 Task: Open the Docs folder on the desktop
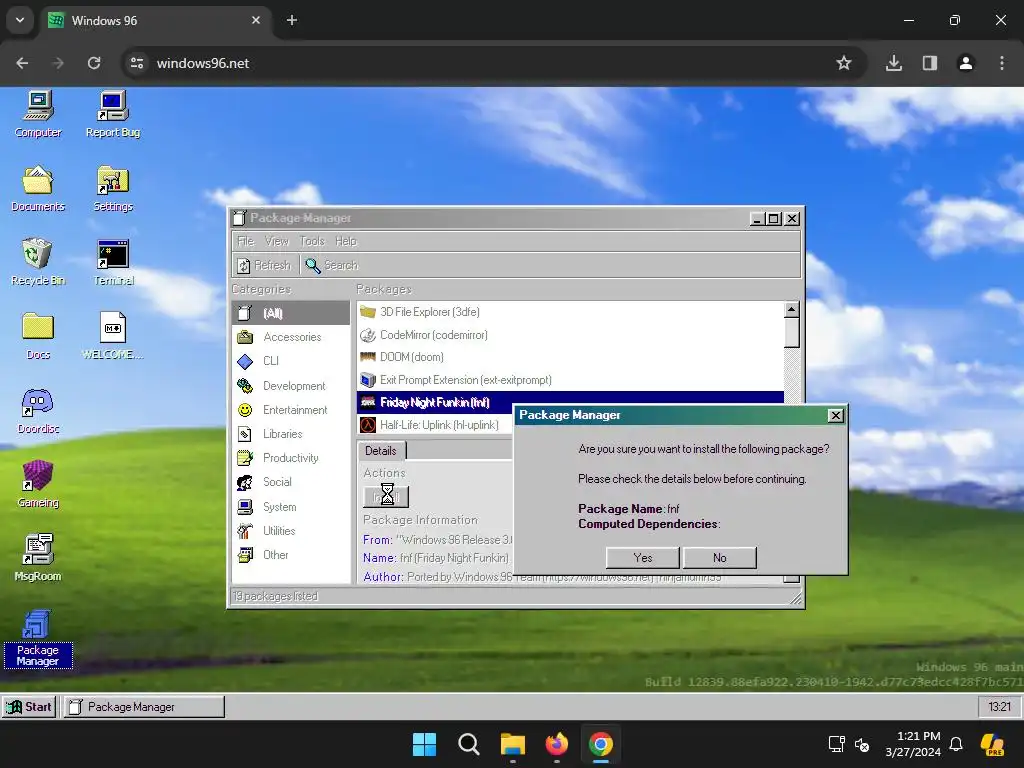click(38, 336)
